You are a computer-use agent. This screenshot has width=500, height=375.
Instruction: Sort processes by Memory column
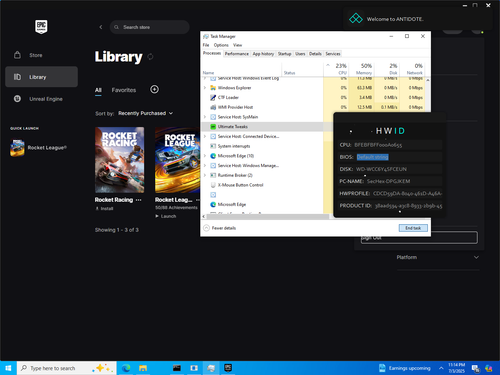click(361, 69)
